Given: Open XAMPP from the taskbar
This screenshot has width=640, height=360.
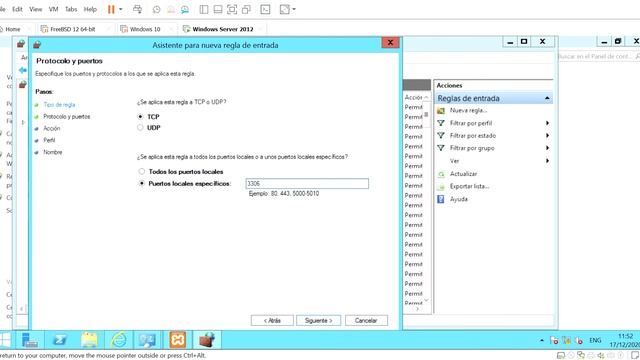Looking at the screenshot, I should coord(178,340).
